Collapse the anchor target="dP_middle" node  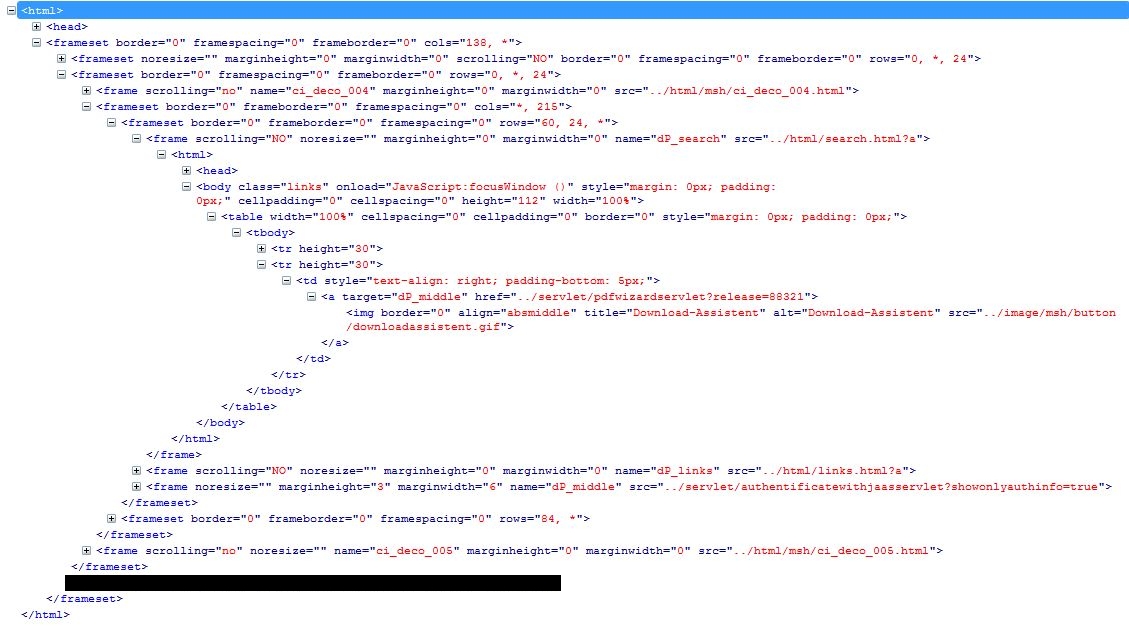(x=312, y=296)
